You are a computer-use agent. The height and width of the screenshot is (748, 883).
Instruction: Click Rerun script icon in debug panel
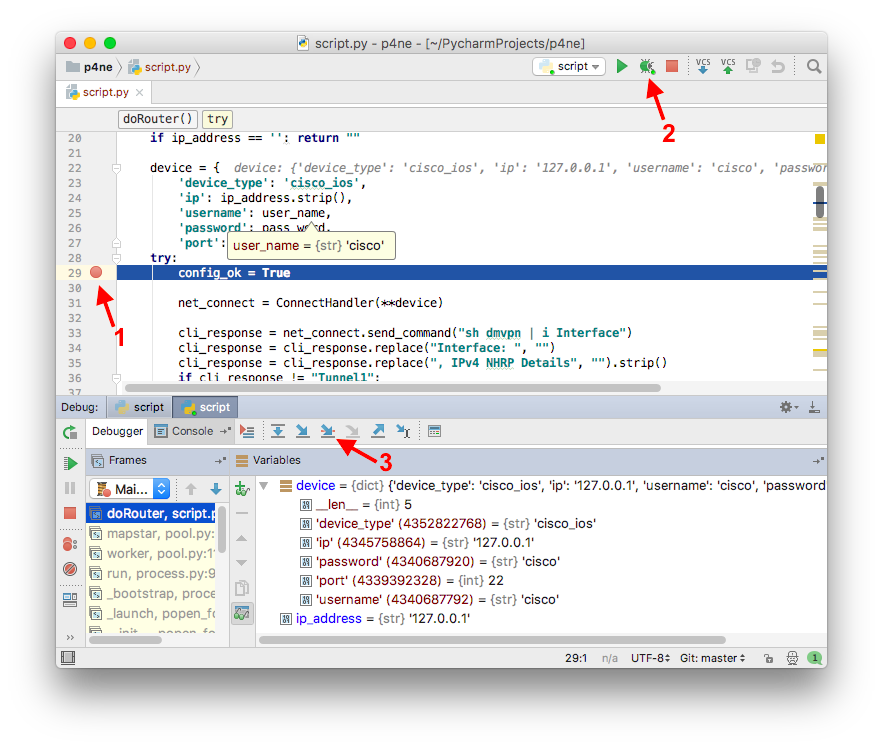point(70,432)
